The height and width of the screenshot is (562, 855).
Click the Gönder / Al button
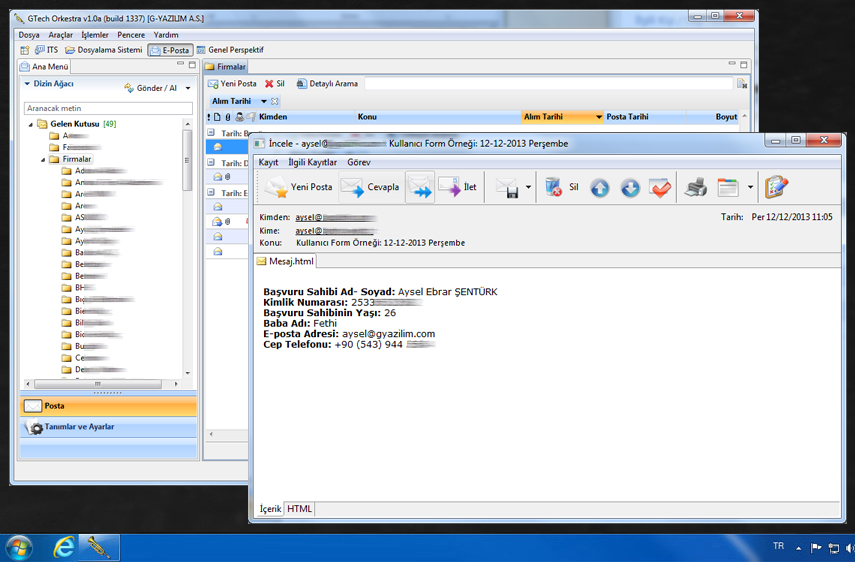(150, 88)
